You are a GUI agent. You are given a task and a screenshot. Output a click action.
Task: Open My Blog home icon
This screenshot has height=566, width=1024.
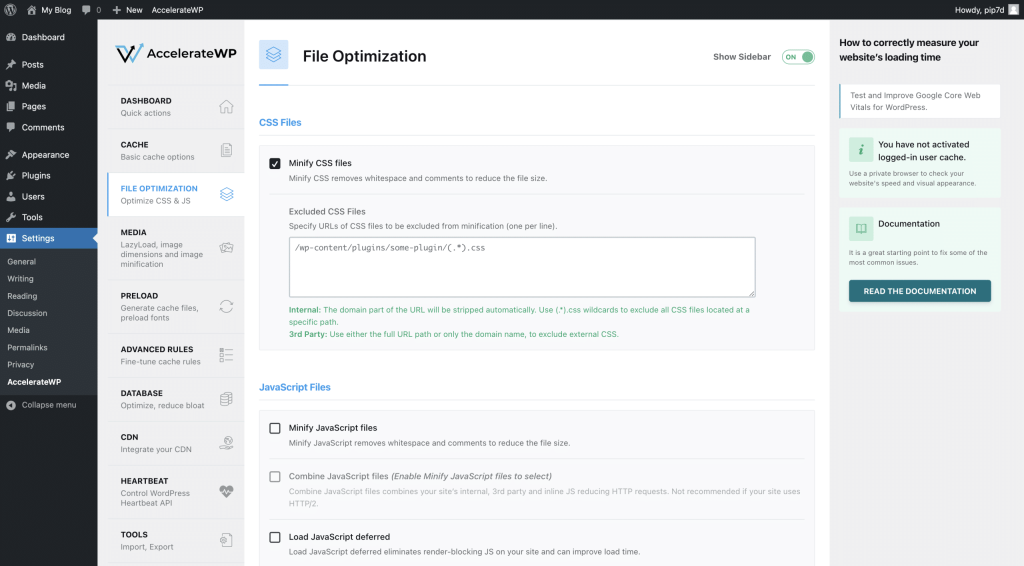coord(31,10)
